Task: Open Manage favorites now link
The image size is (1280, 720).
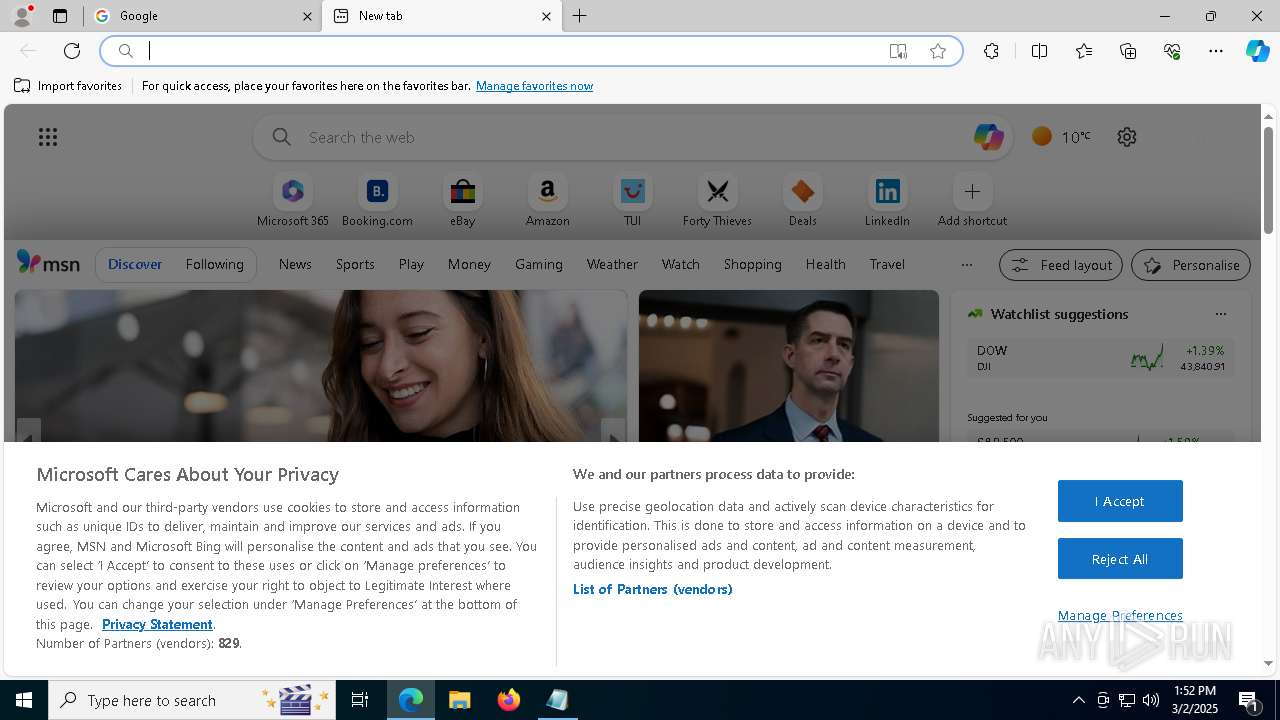Action: click(x=534, y=86)
